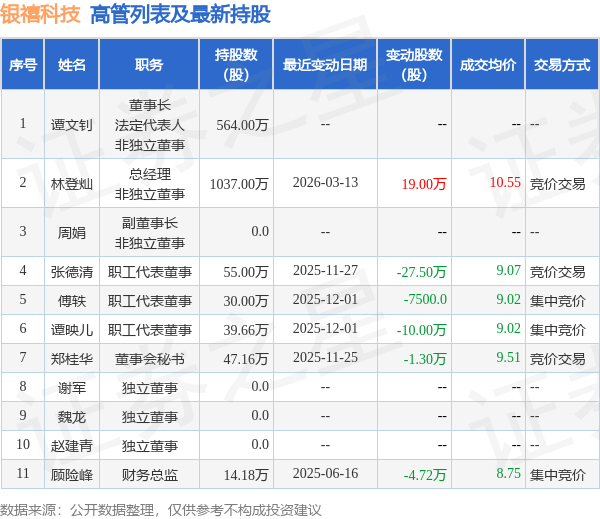600x519 pixels.
Task: Click the 高管列表及最新持股 heading
Action: pos(180,15)
